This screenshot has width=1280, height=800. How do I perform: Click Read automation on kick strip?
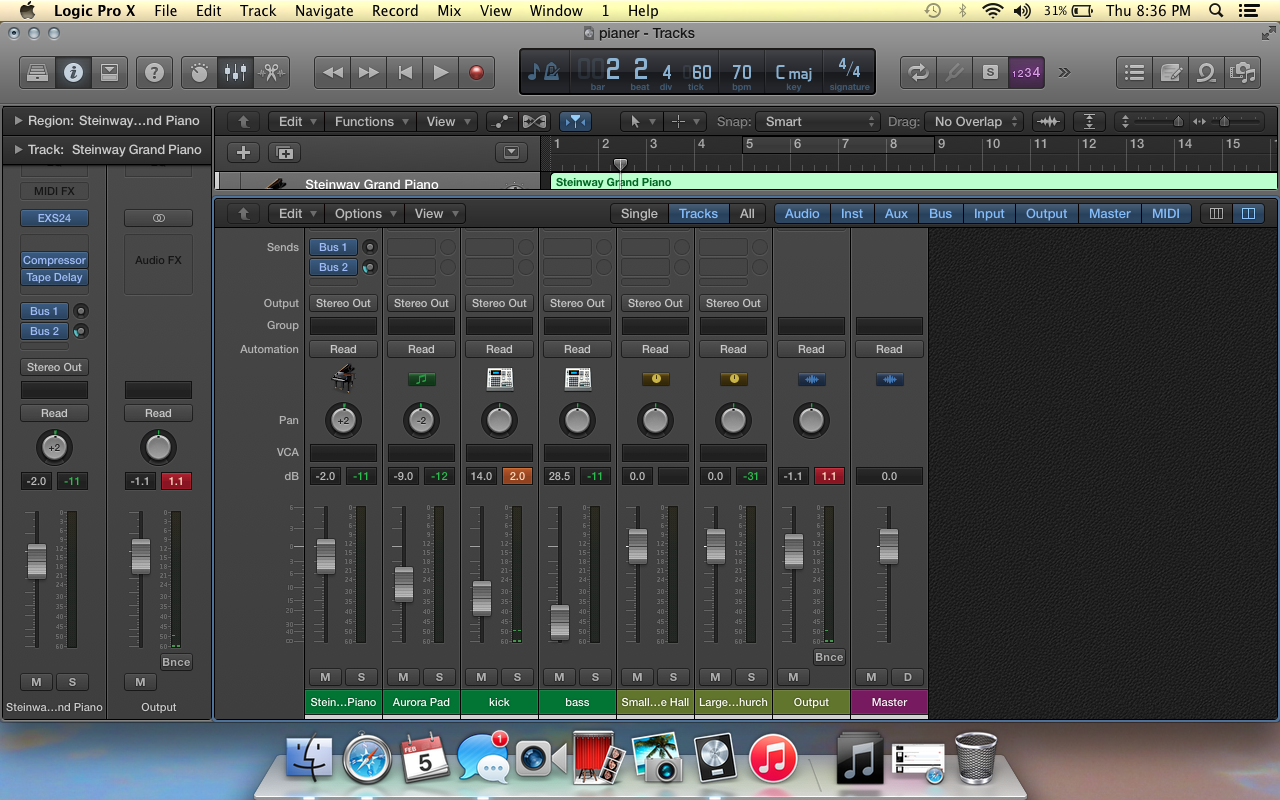499,349
